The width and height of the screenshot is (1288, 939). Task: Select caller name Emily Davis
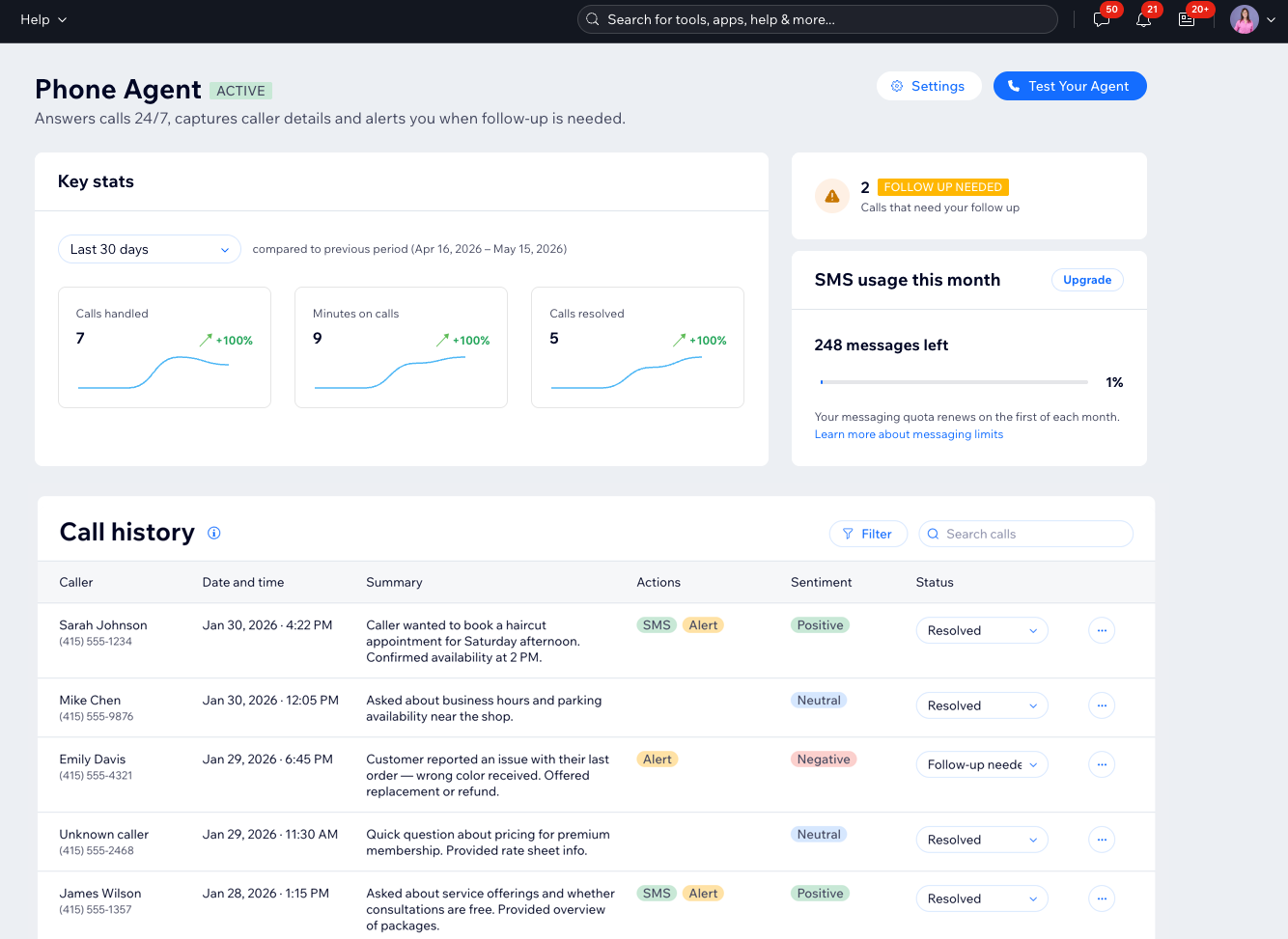tap(93, 759)
